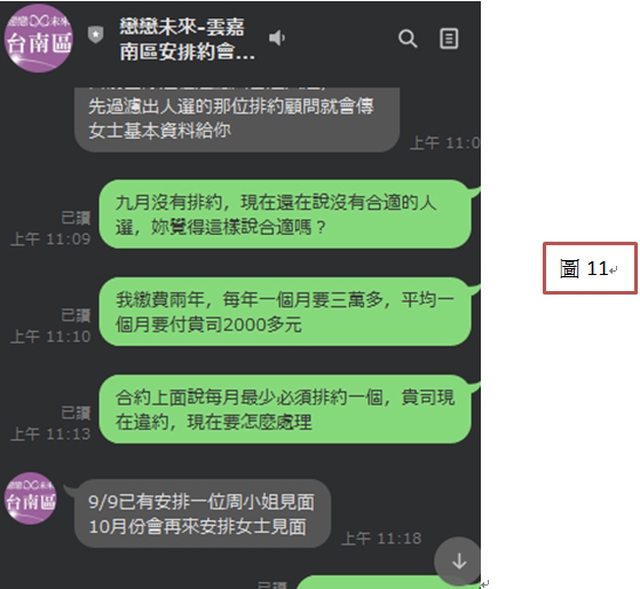Viewport: 640px width, 589px height.
Task: Click the 上午 11:09 timestamp
Action: [50, 239]
